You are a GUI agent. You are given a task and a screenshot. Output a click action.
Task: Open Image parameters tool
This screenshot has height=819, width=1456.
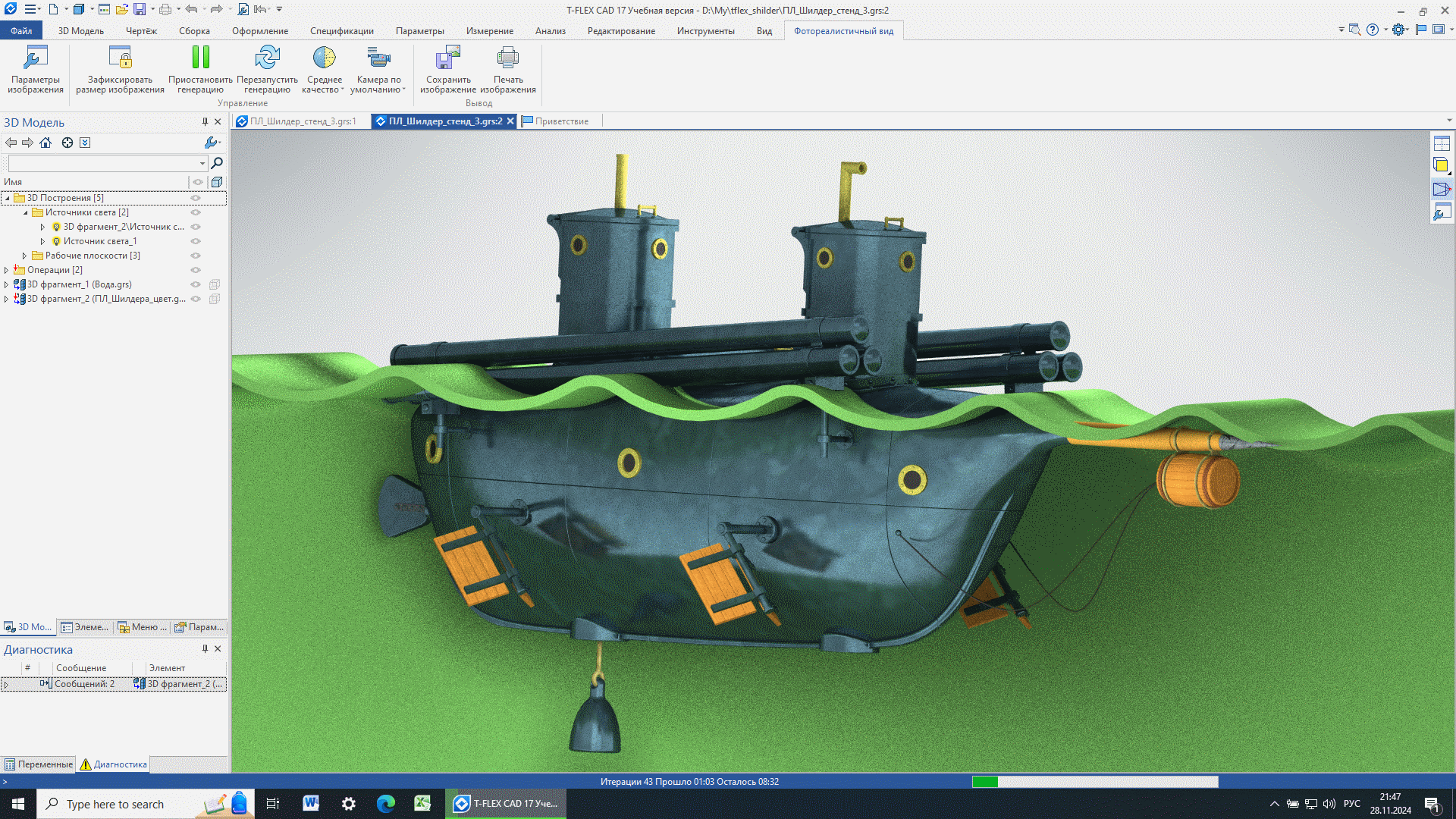pos(36,58)
